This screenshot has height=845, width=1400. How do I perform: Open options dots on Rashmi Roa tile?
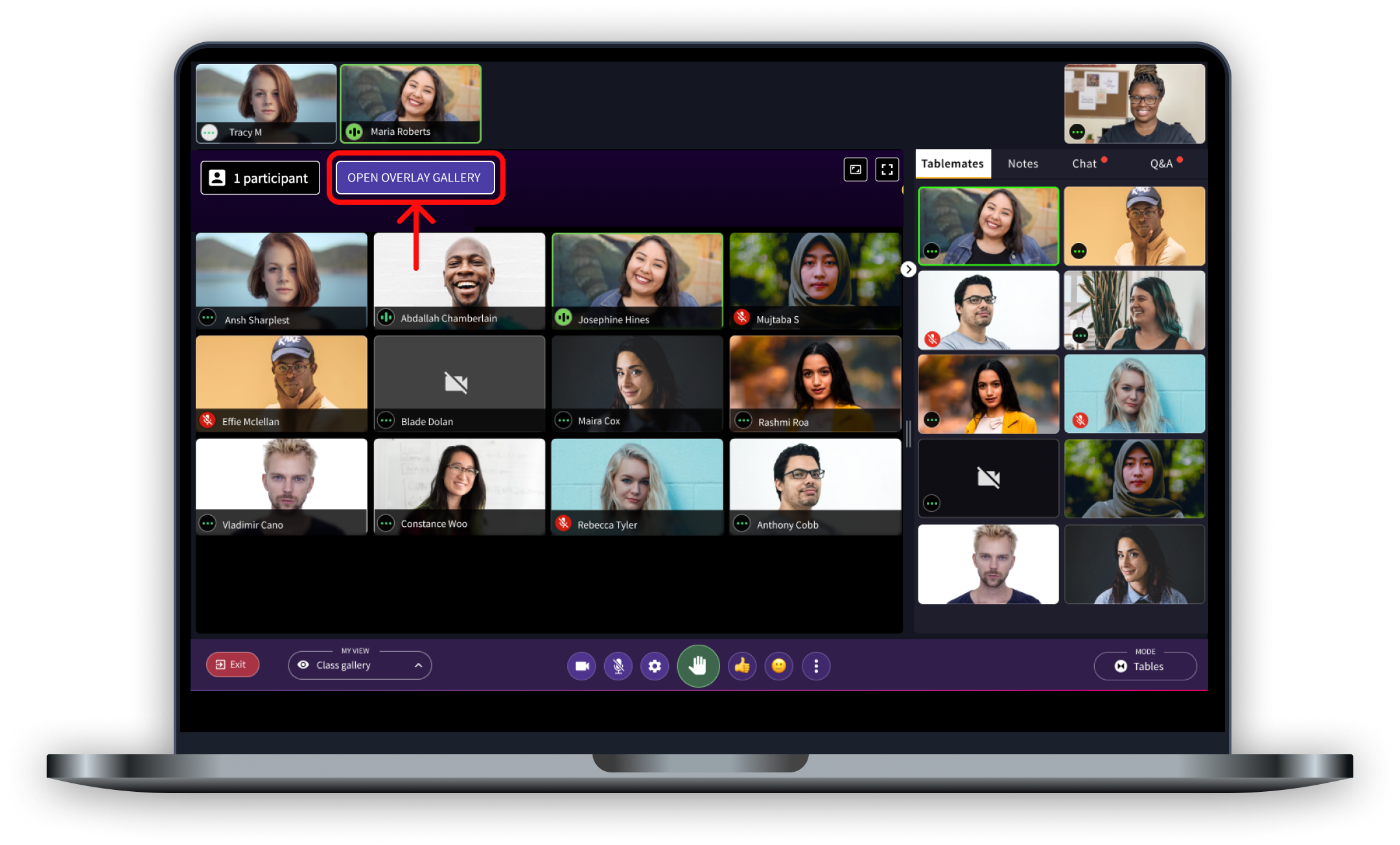(743, 421)
